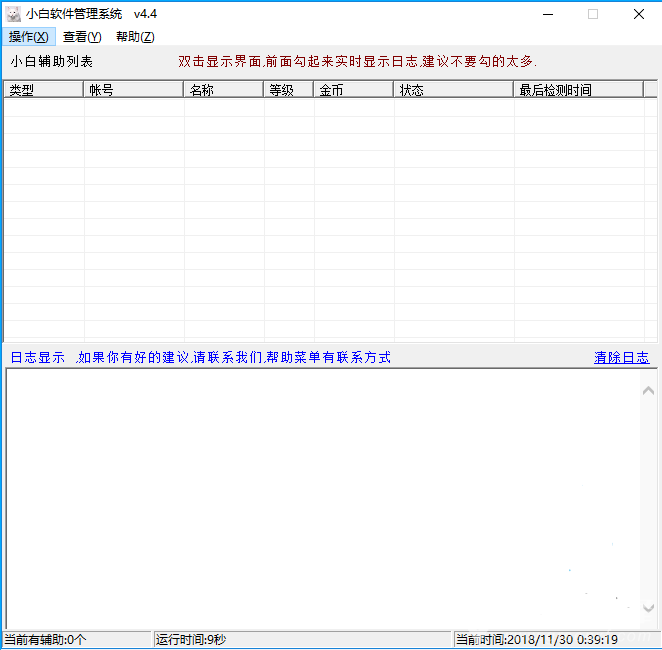Sort by the 名称 column header

point(224,90)
